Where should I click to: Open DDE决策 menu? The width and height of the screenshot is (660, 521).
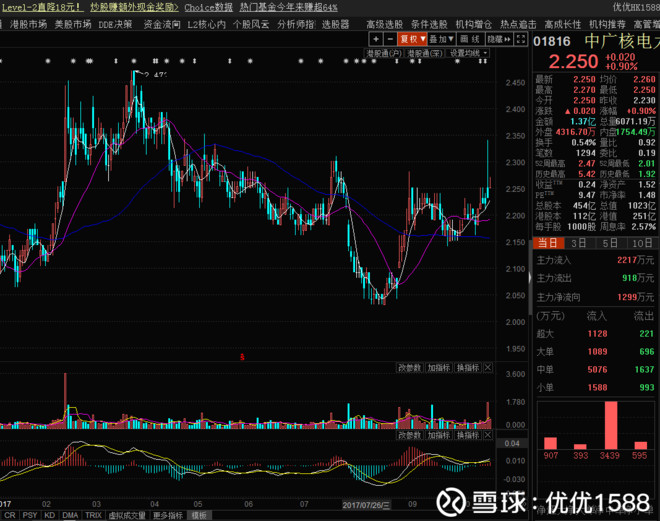115,24
